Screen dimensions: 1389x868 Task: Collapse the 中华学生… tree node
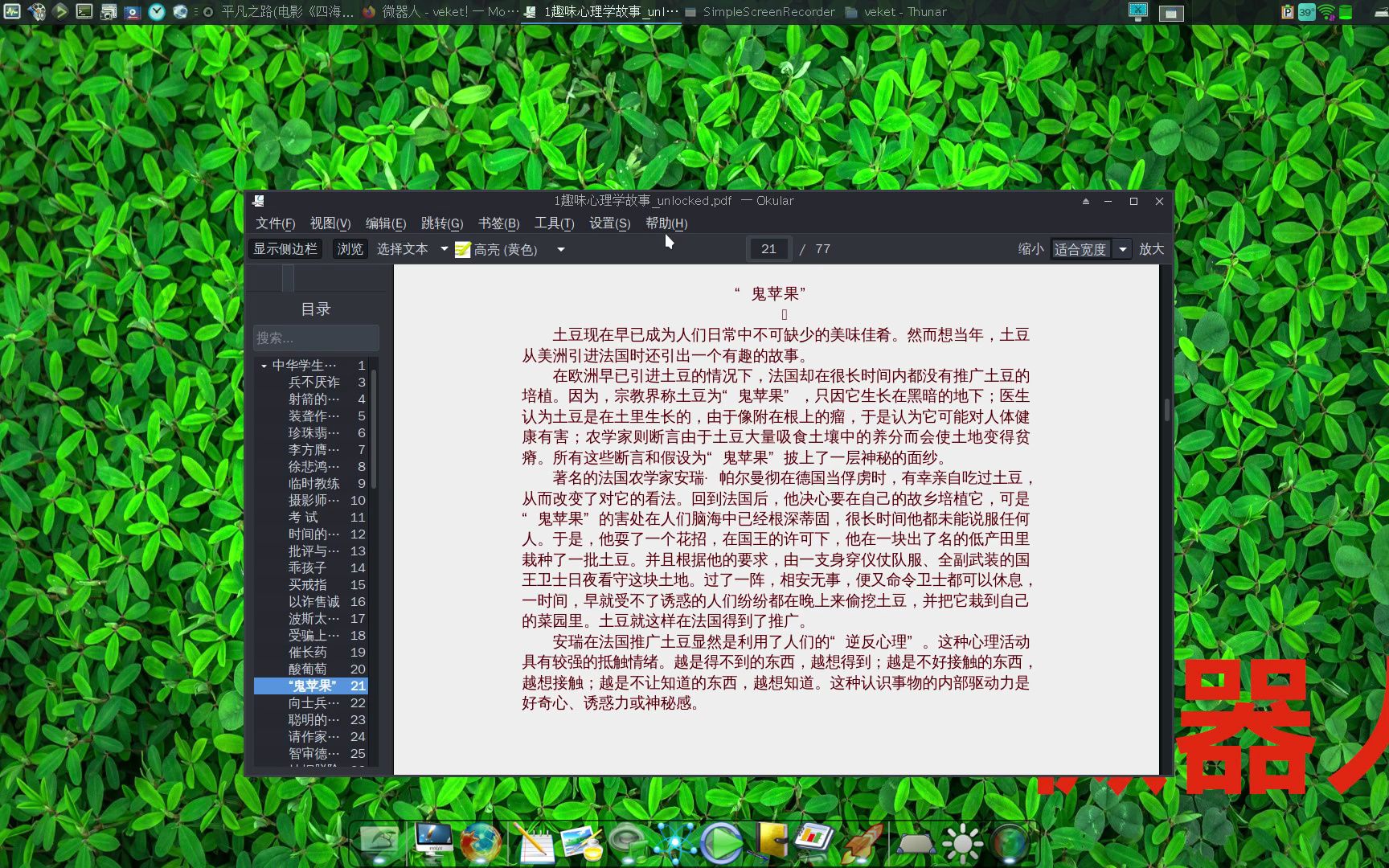[x=264, y=366]
